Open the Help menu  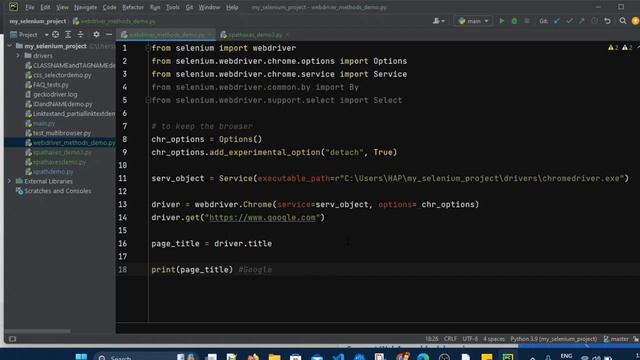click(232, 7)
